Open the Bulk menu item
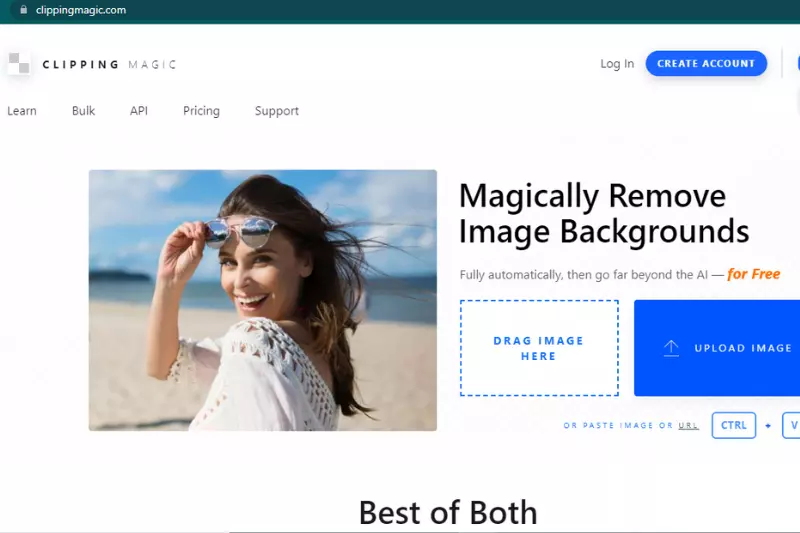Viewport: 800px width, 533px height. pos(83,111)
